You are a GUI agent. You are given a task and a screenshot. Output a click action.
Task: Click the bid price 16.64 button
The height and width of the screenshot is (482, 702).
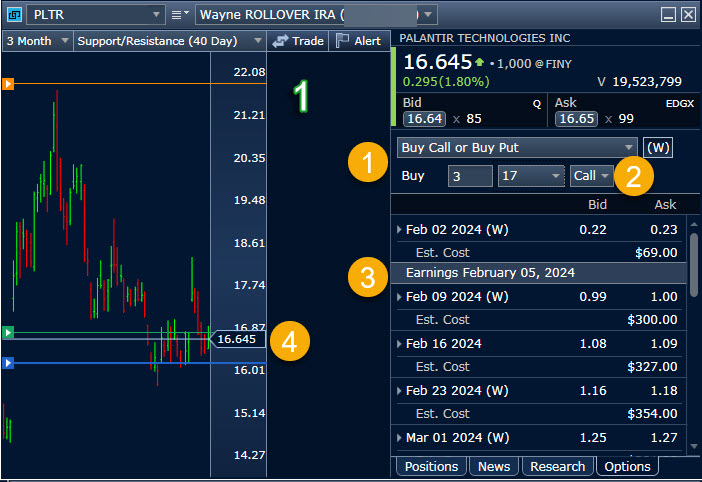pos(422,119)
